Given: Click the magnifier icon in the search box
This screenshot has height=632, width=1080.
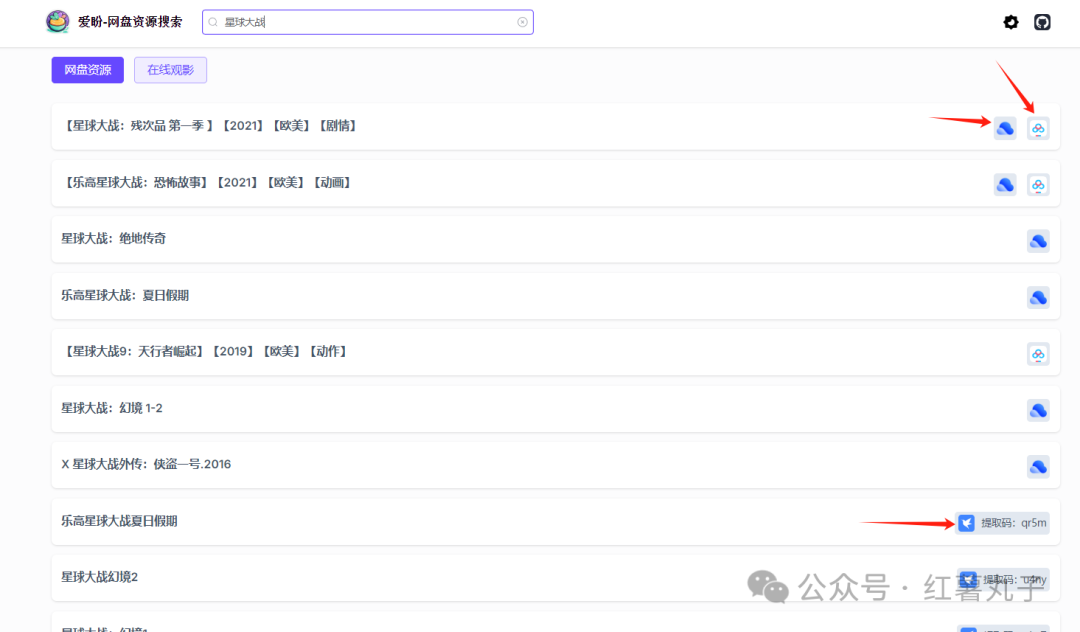Looking at the screenshot, I should [x=213, y=22].
